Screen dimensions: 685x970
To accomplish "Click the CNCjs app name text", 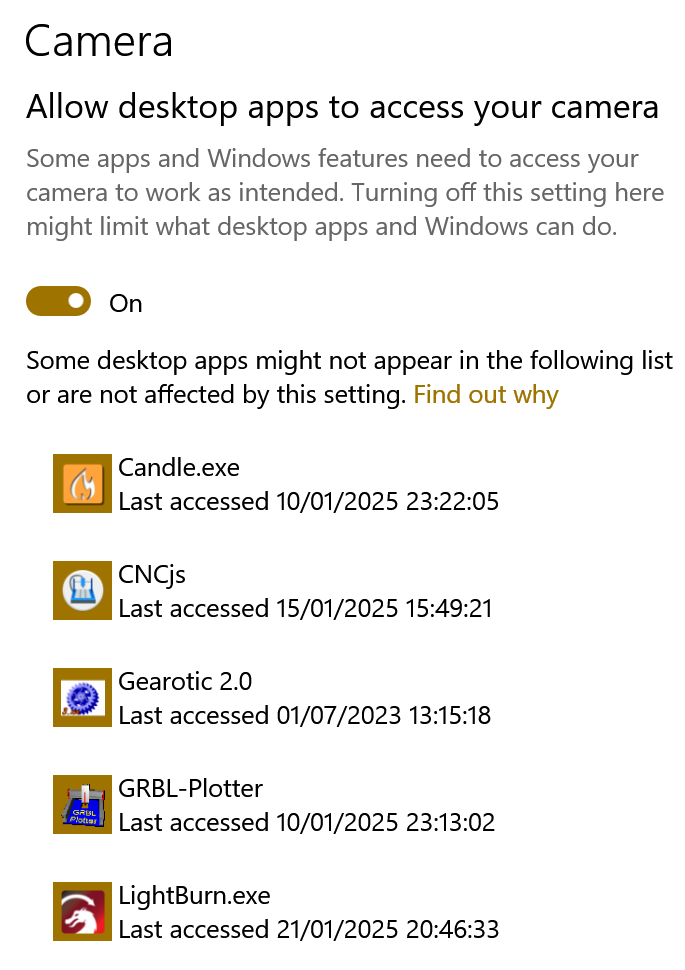I will pos(152,575).
